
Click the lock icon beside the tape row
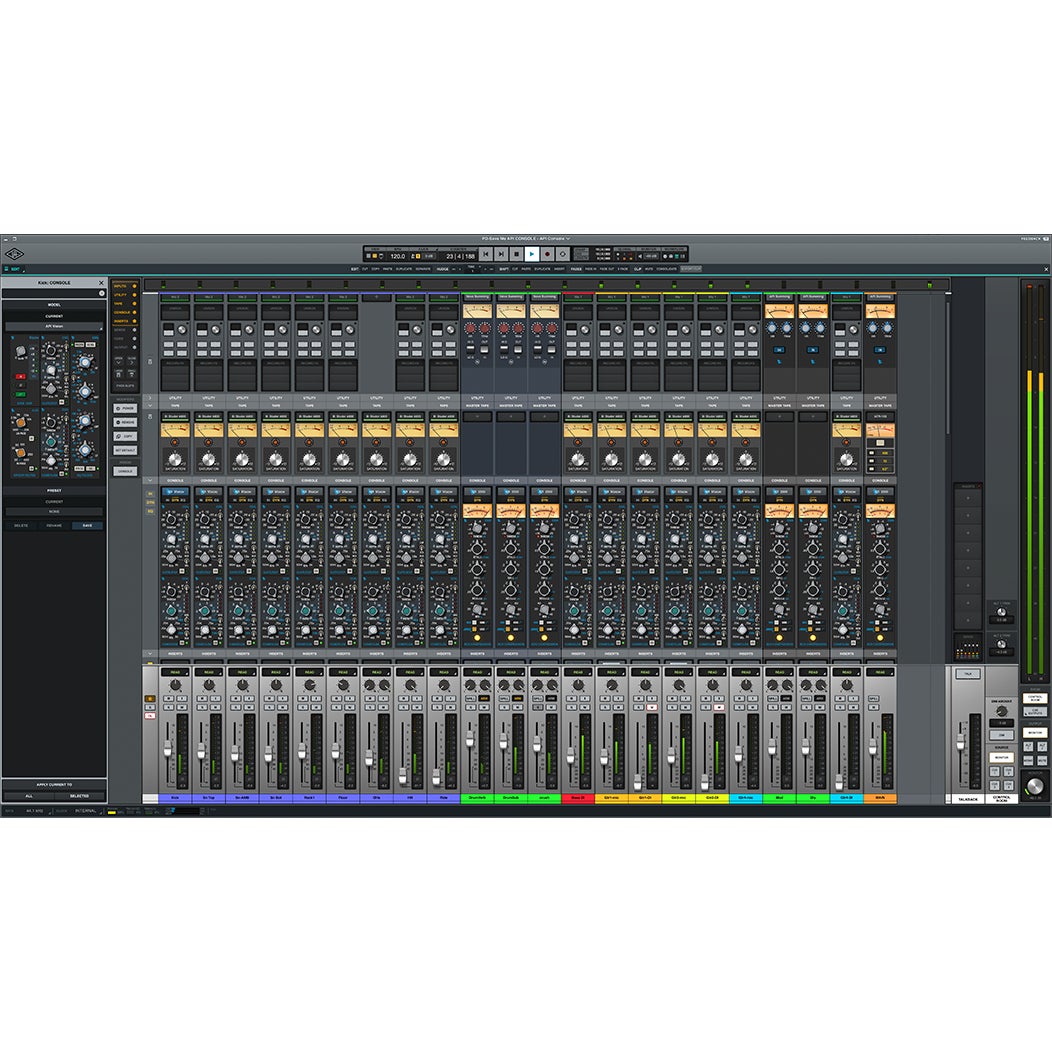tap(150, 417)
